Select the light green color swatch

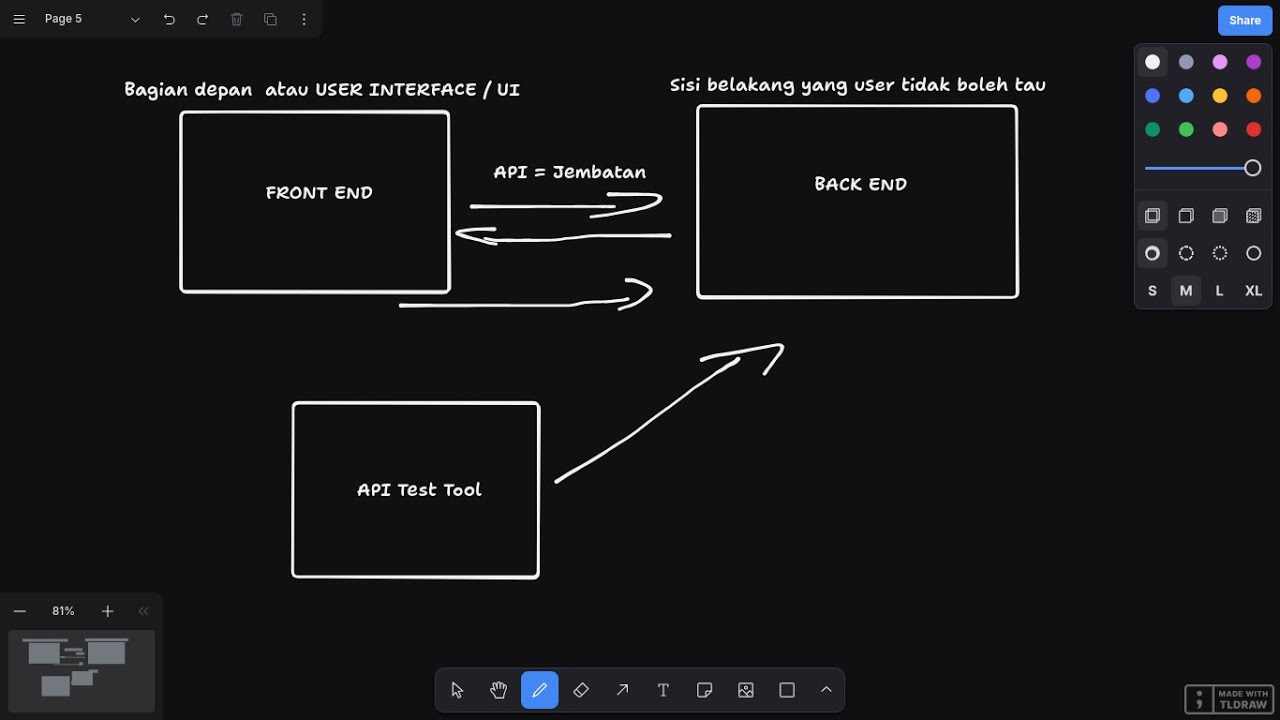click(x=1186, y=130)
